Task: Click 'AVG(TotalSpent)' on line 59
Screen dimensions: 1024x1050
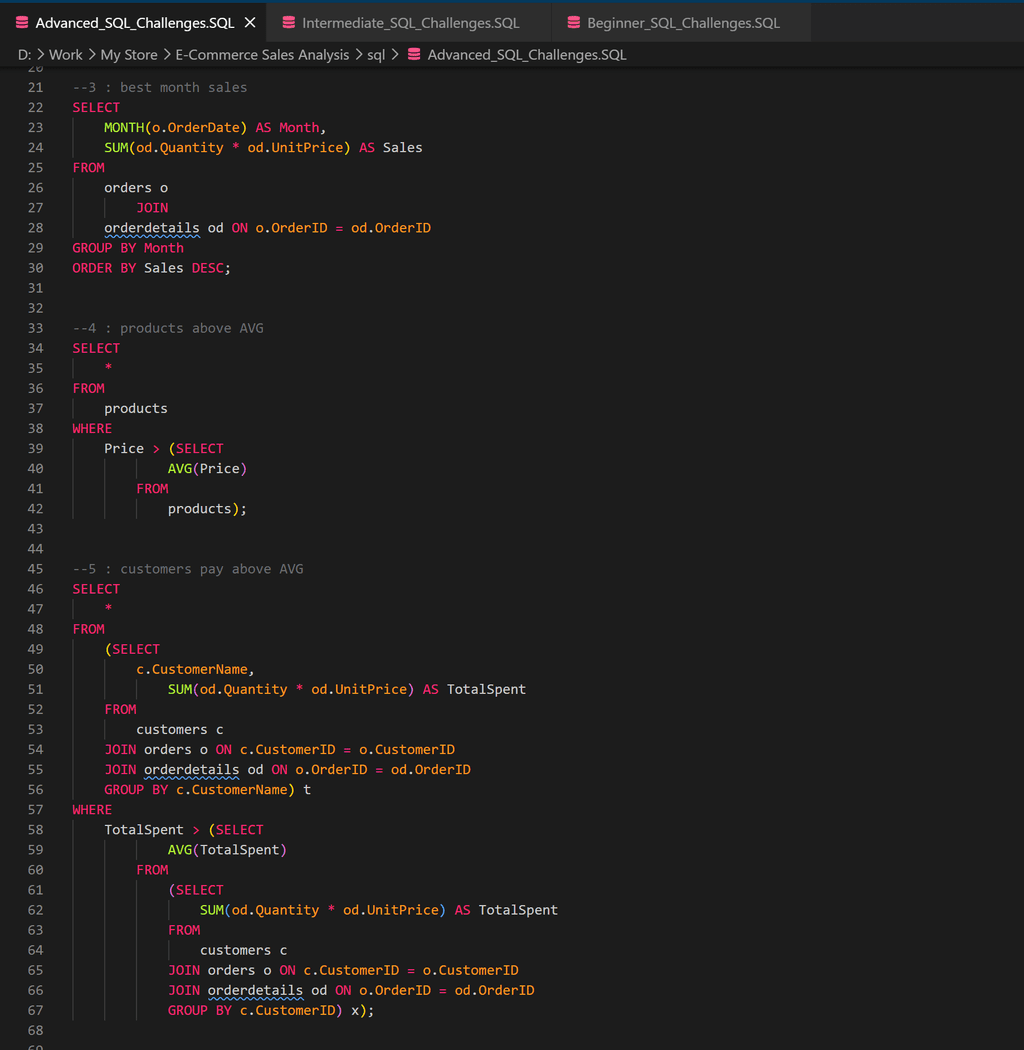Action: pos(227,850)
